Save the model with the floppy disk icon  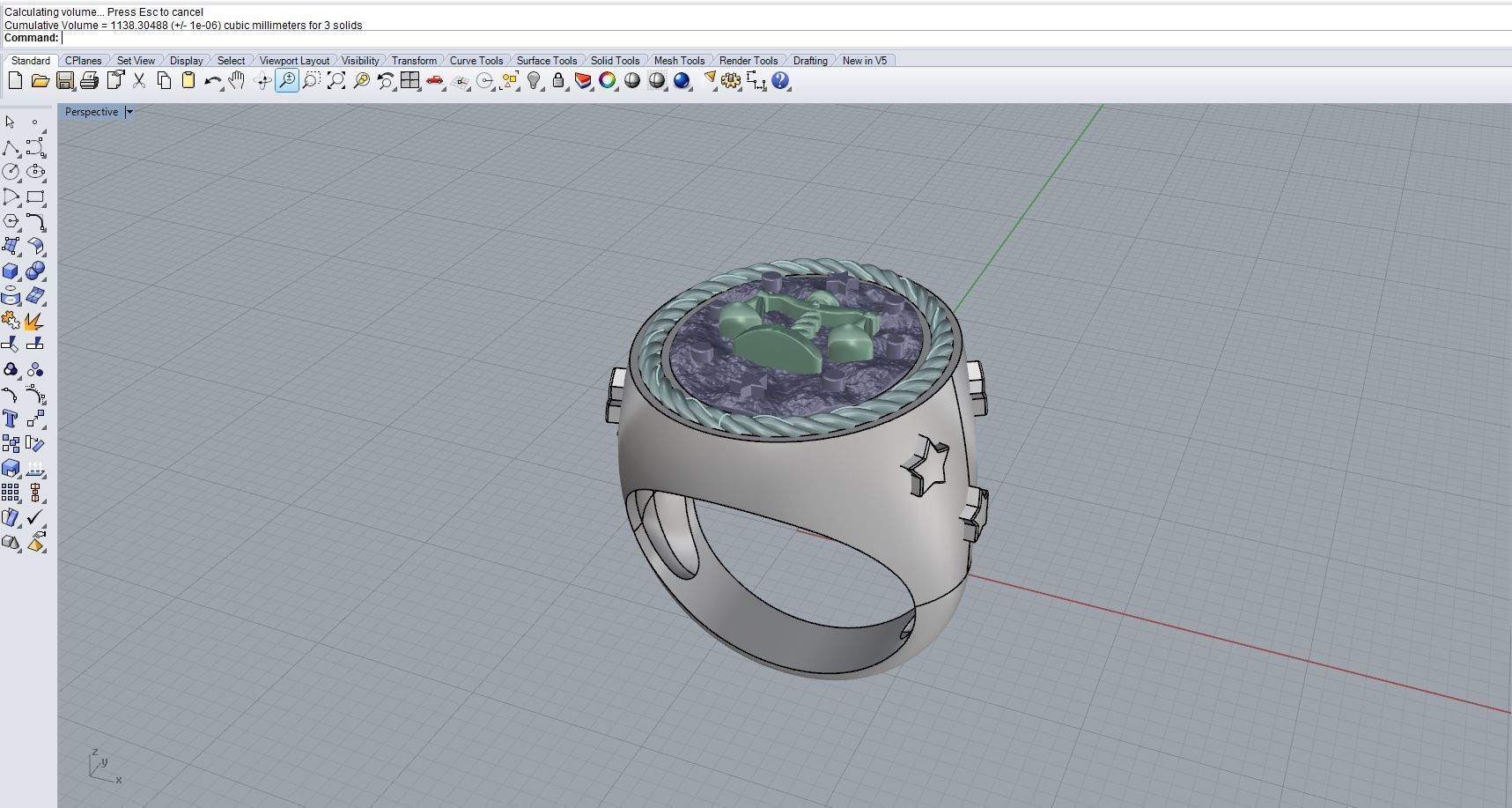(x=64, y=81)
